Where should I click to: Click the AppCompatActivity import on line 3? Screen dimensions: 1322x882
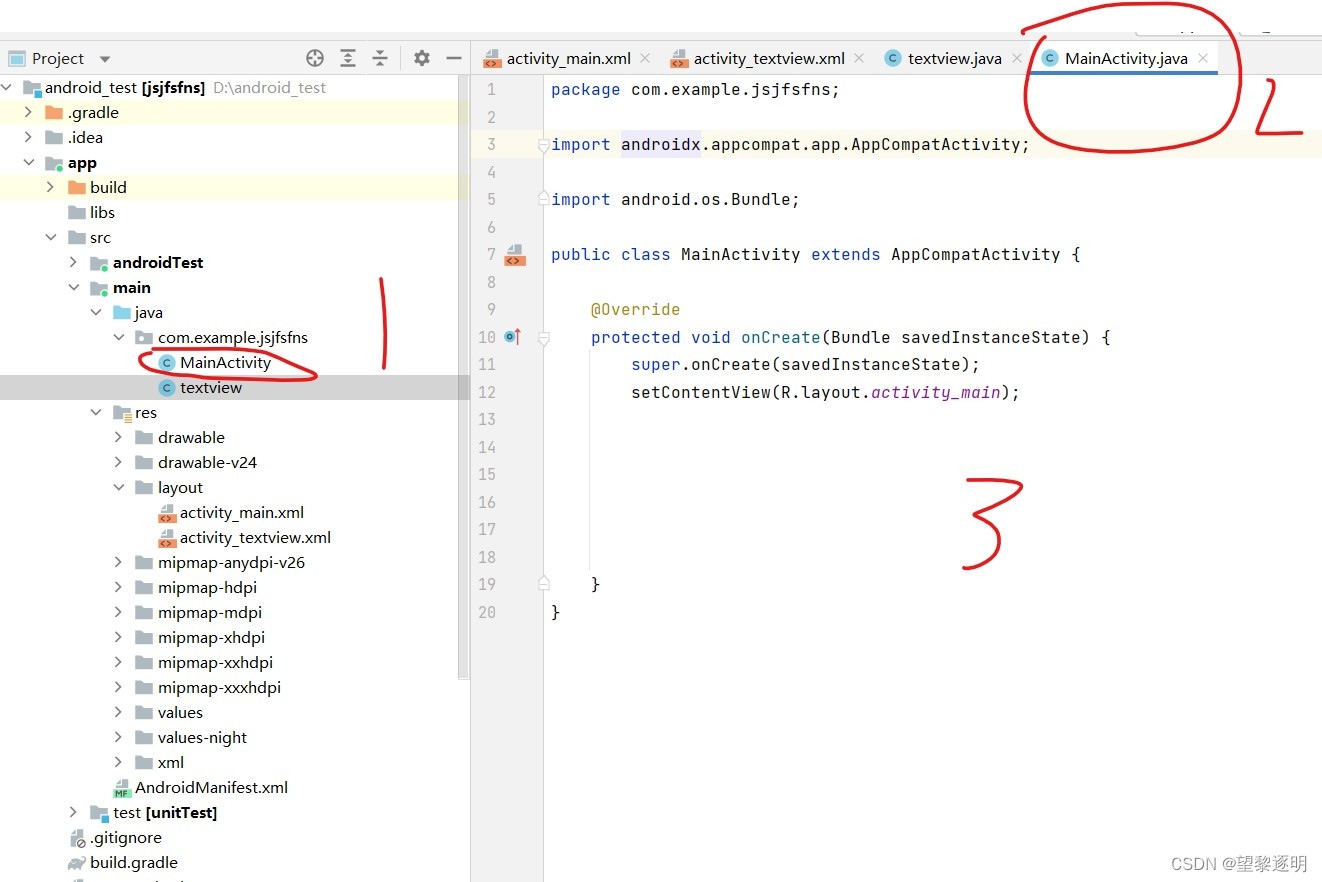coord(936,145)
